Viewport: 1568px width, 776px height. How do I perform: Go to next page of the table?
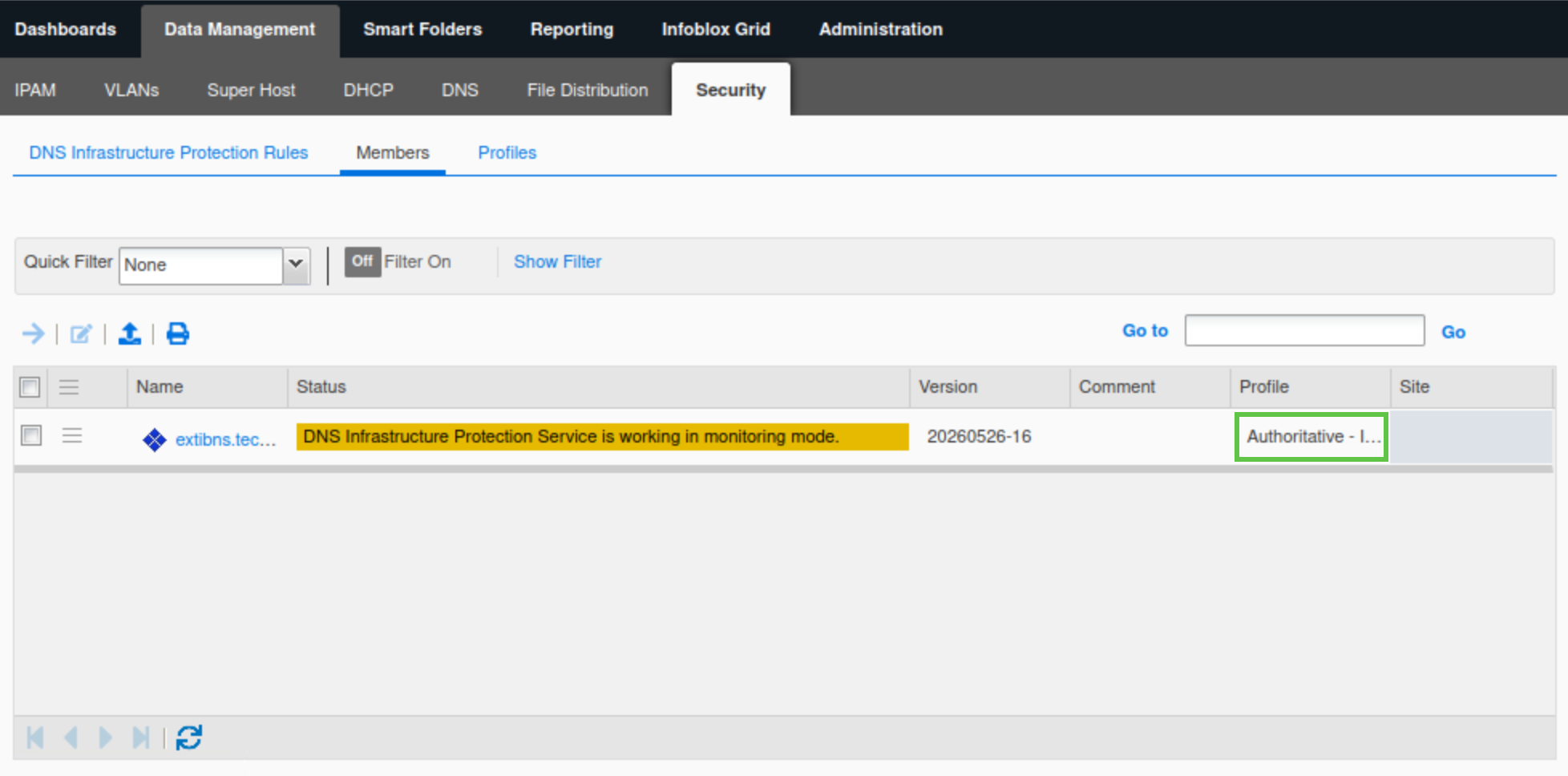[105, 737]
